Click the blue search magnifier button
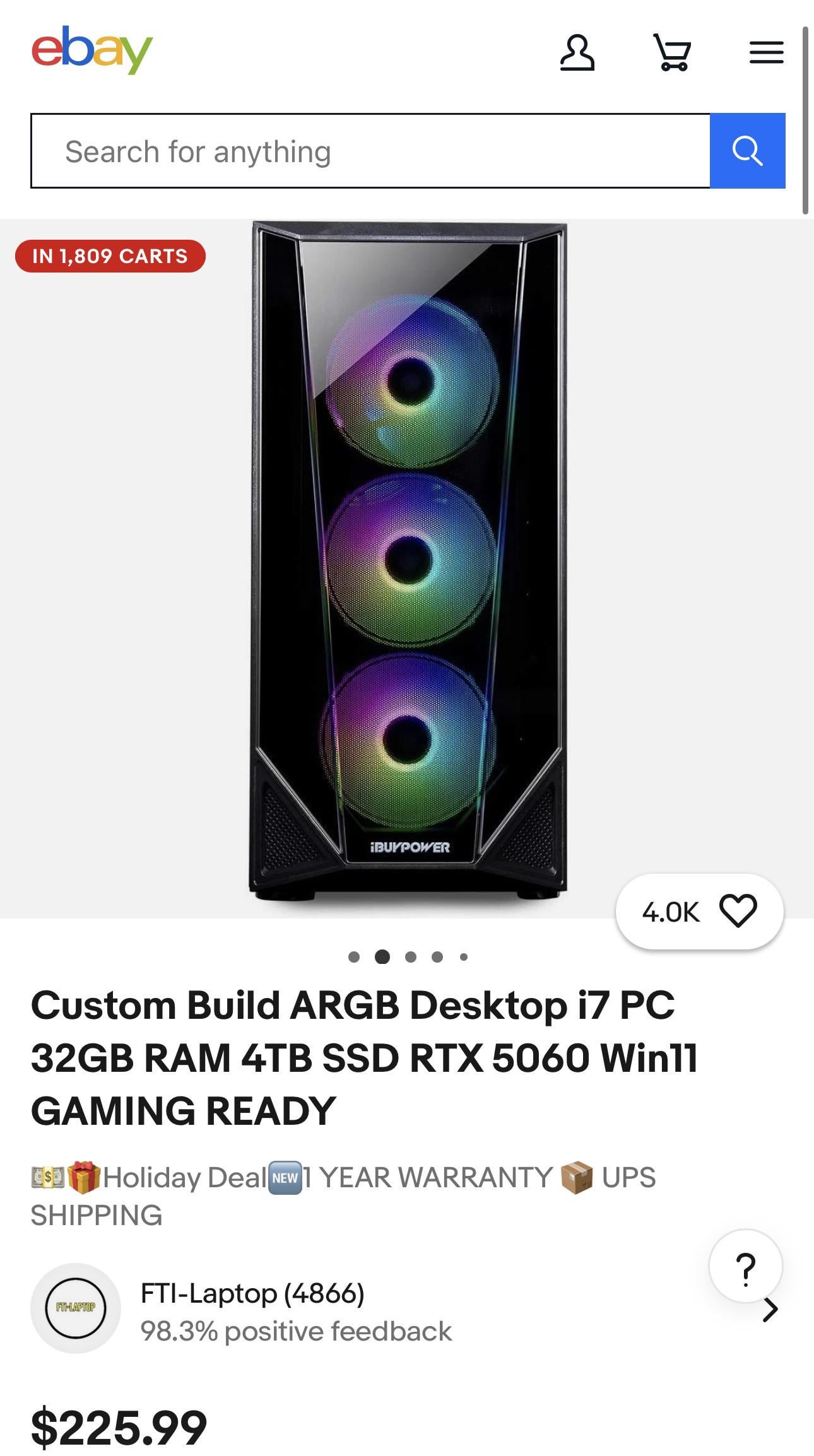Screen dimensions: 814x1456 [x=747, y=151]
